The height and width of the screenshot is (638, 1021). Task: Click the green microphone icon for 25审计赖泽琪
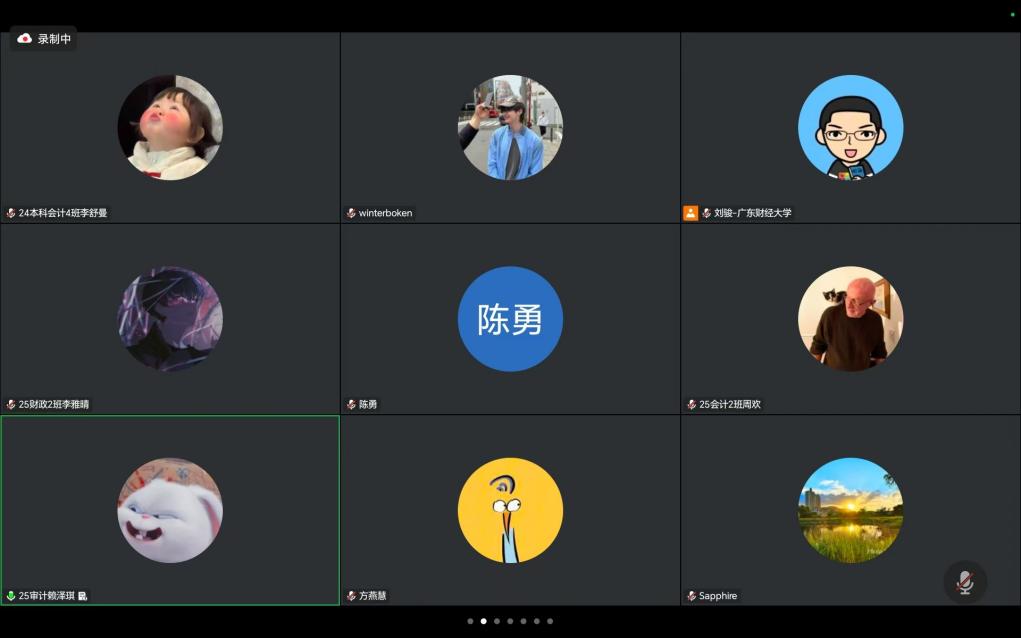11,596
